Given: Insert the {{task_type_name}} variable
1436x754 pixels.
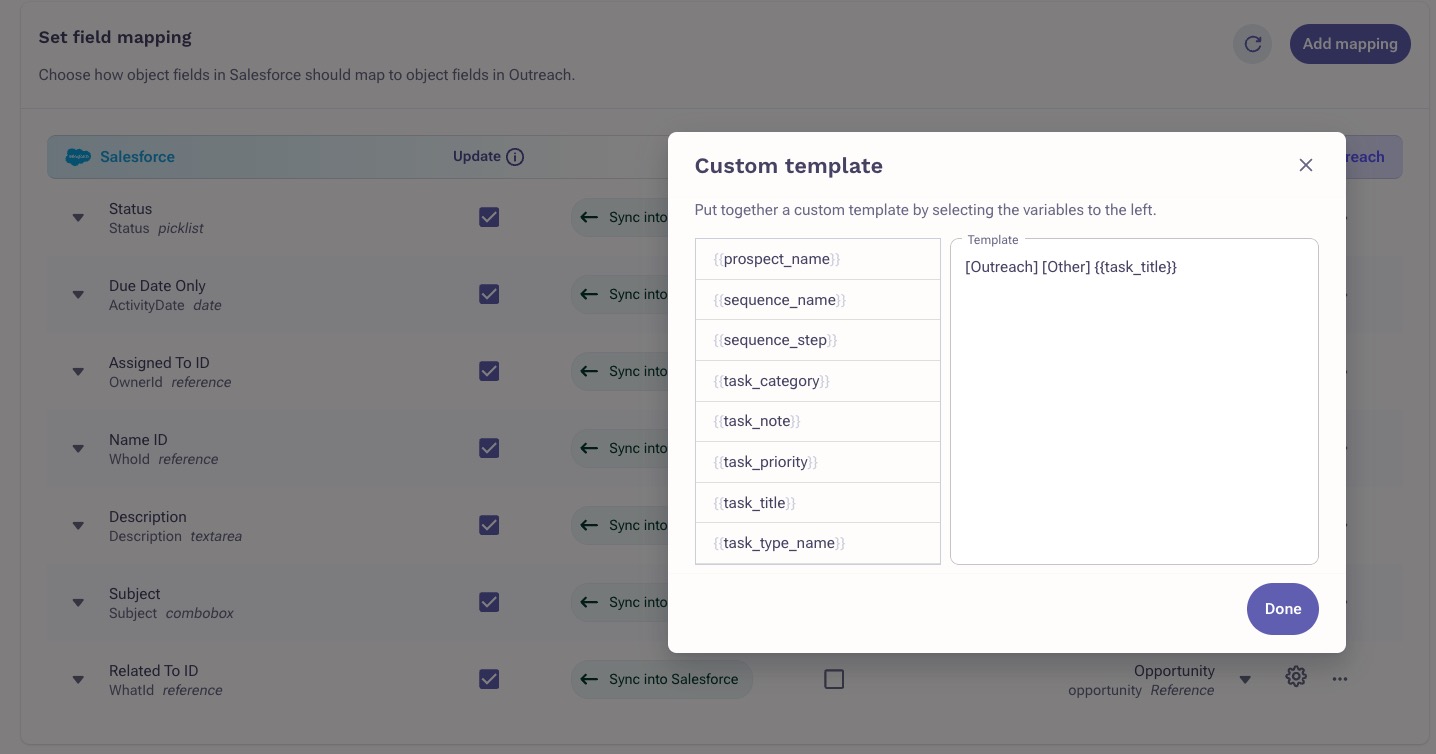Looking at the screenshot, I should click(818, 543).
